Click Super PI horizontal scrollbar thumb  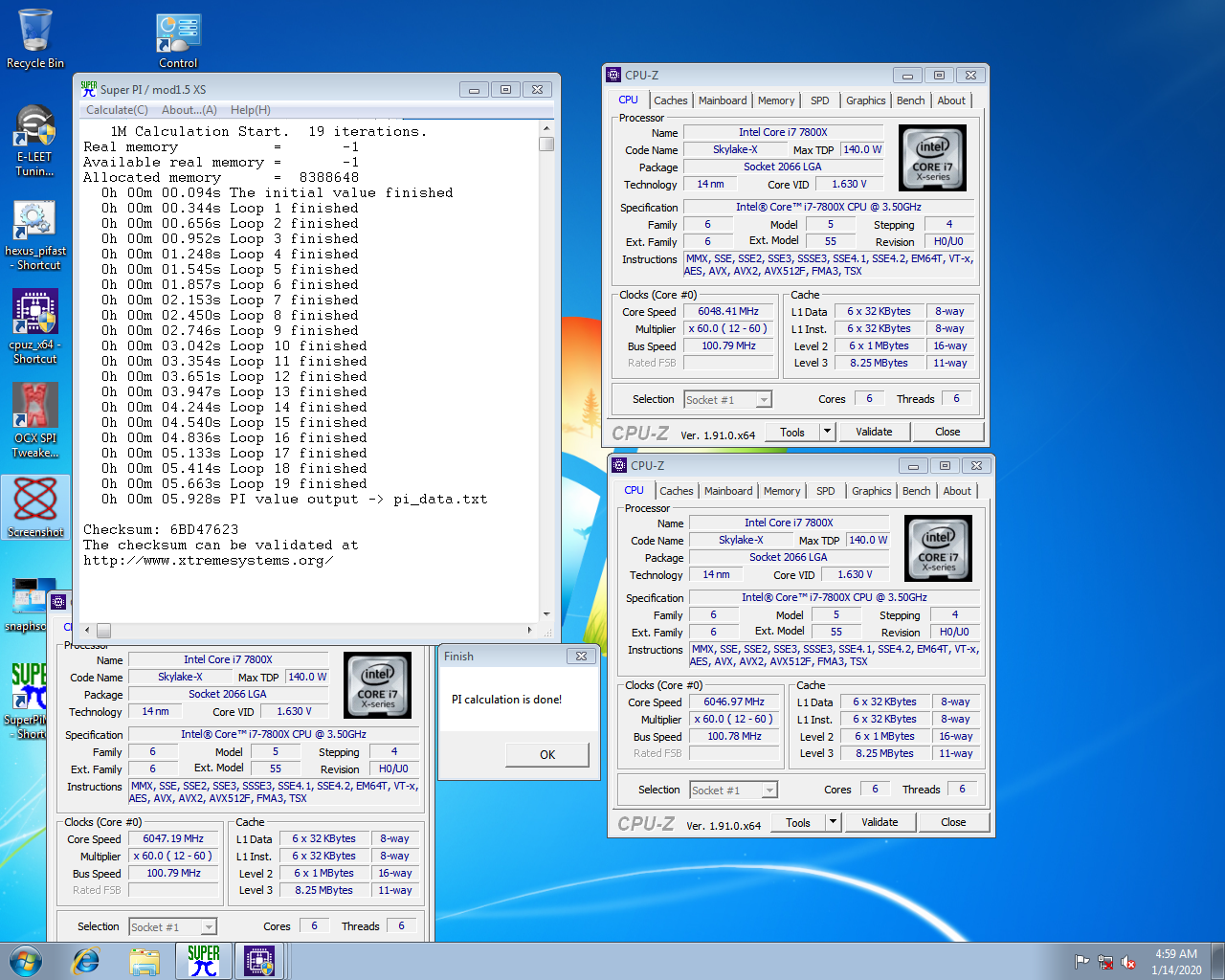[x=104, y=630]
